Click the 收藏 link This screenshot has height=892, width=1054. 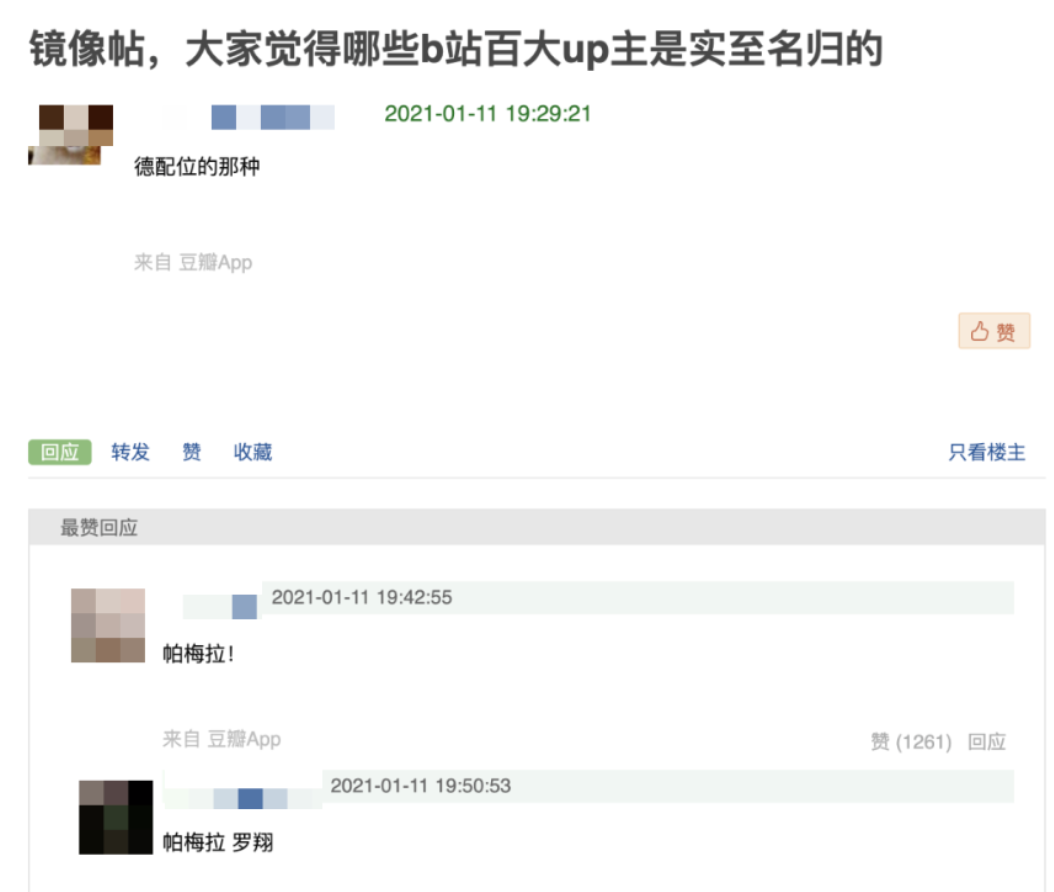tap(253, 452)
